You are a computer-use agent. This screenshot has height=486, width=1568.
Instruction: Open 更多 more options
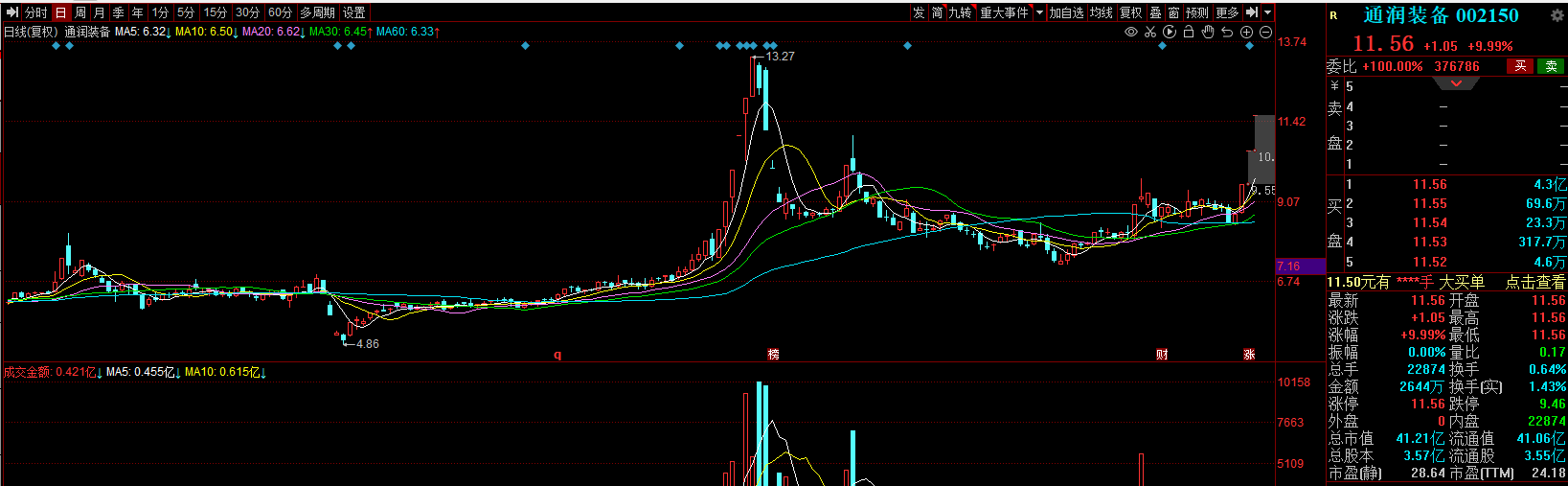(1227, 12)
